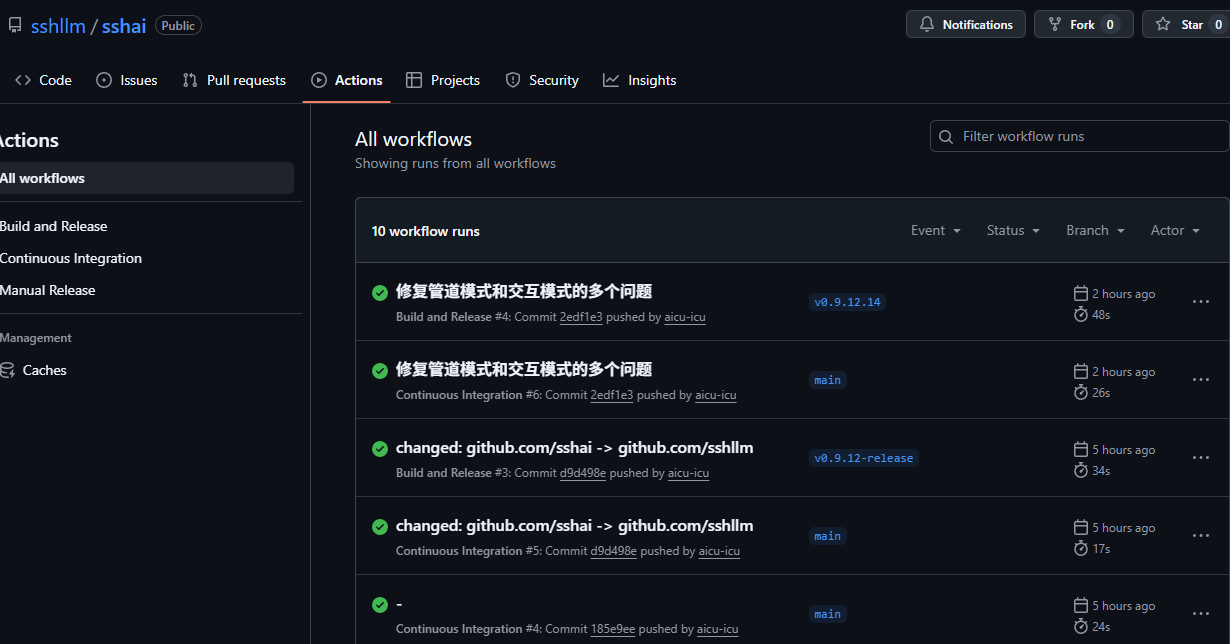This screenshot has height=644, width=1230.
Task: Open the Event filter dropdown
Action: [x=936, y=230]
